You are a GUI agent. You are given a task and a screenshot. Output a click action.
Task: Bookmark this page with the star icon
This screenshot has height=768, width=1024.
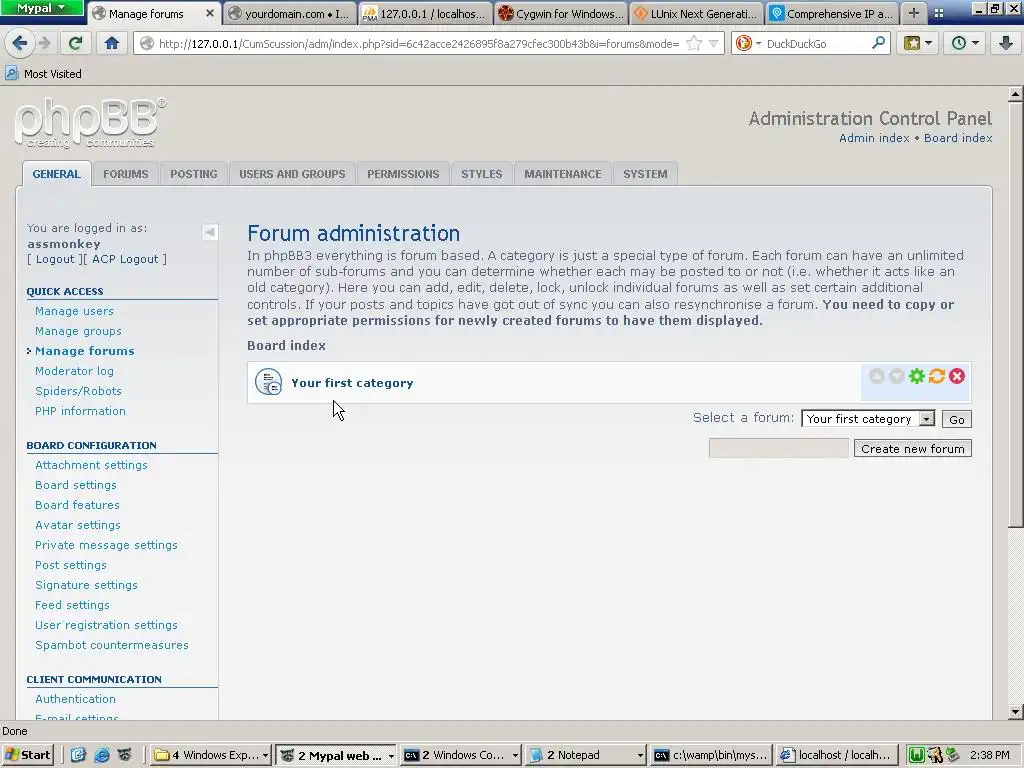(x=694, y=44)
